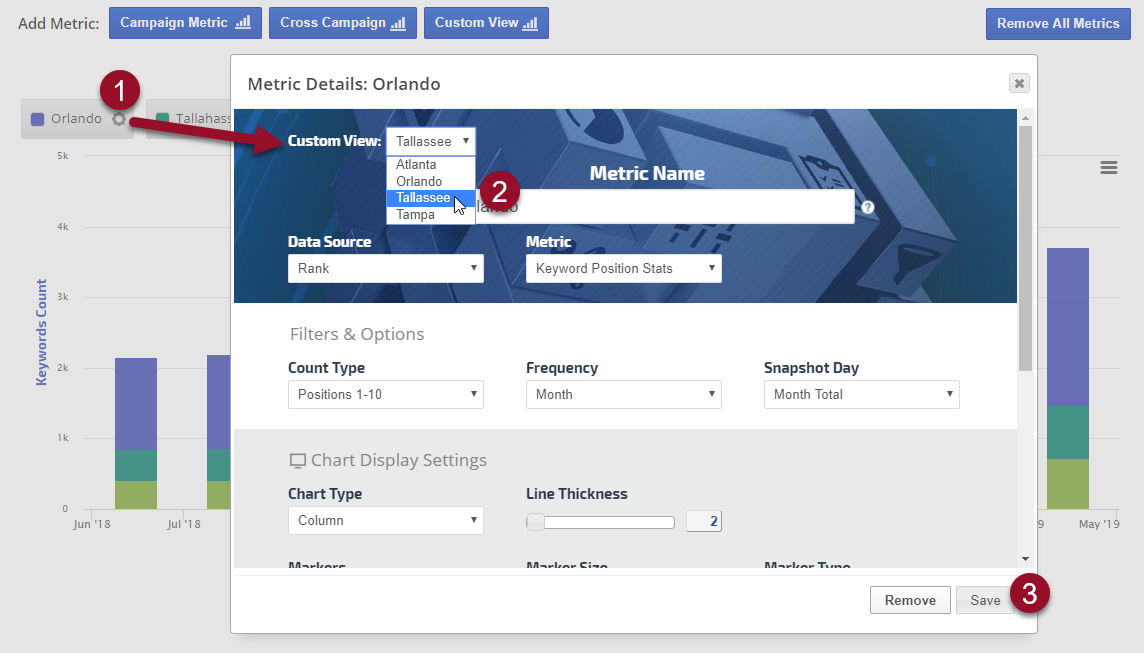
Task: Click the help icon beside Metric Name field
Action: (867, 207)
